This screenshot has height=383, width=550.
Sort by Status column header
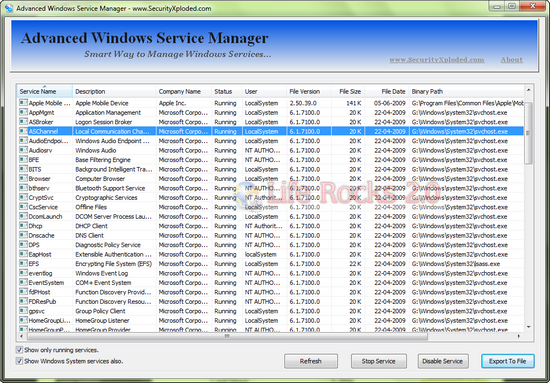pos(227,92)
